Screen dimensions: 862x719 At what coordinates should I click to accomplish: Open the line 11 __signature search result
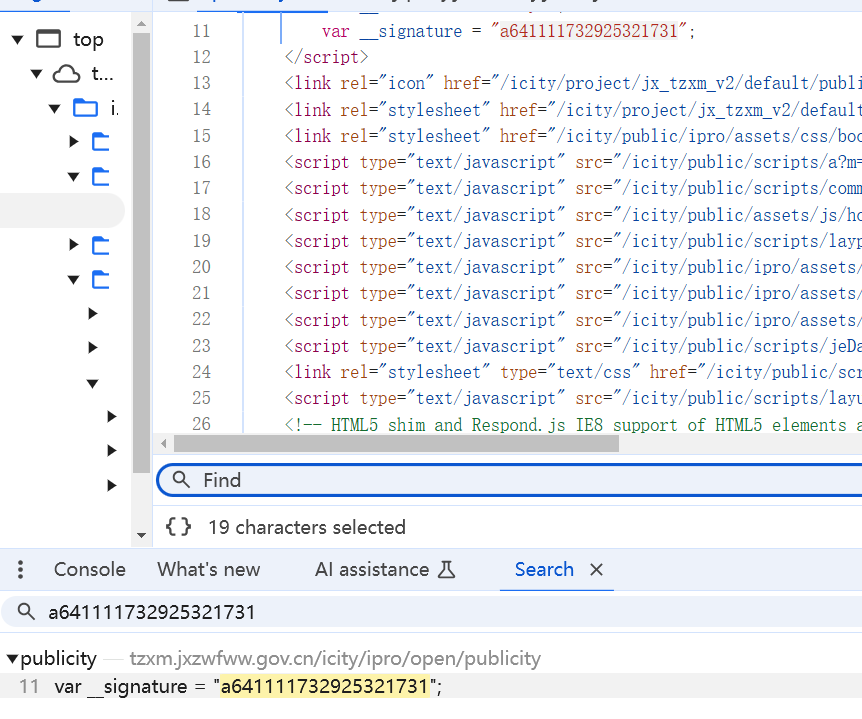coord(247,687)
